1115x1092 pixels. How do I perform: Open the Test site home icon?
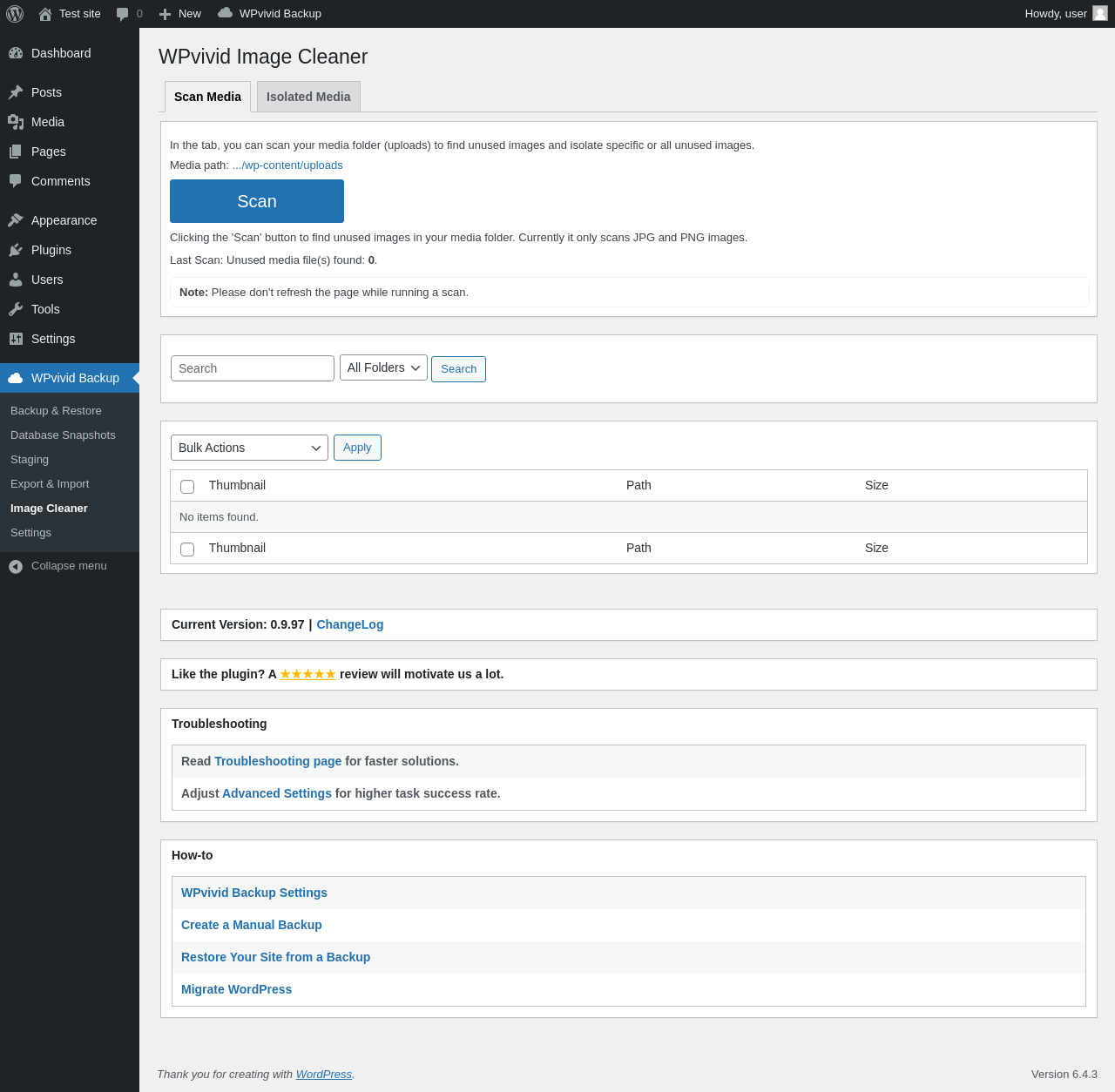click(x=45, y=14)
